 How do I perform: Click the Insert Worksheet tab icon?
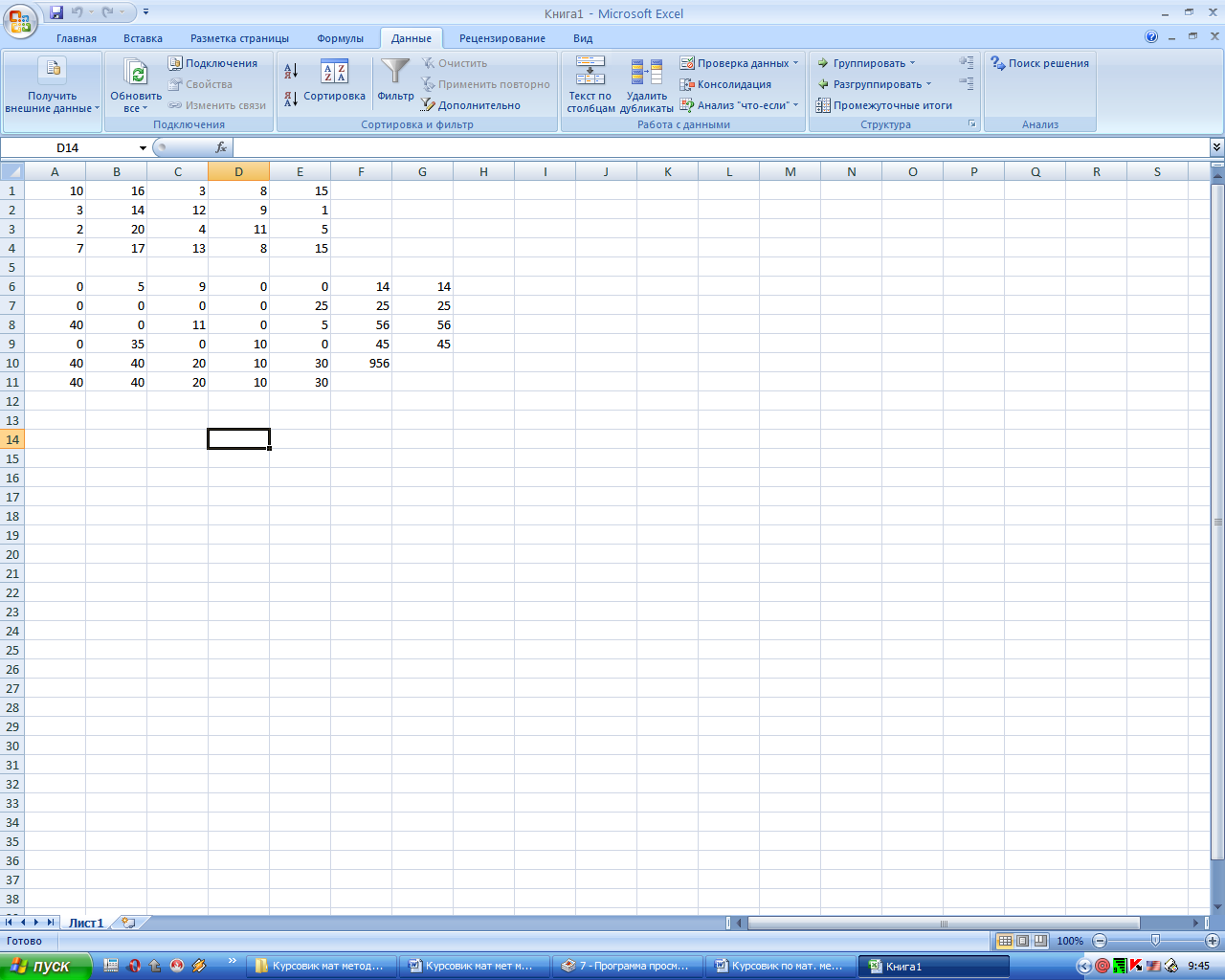click(x=128, y=923)
